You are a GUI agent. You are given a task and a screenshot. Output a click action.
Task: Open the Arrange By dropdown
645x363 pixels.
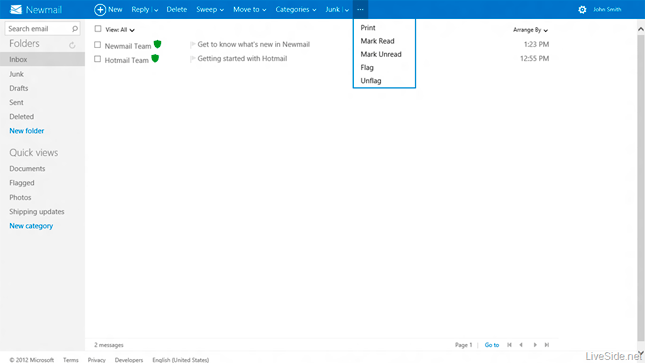[530, 30]
